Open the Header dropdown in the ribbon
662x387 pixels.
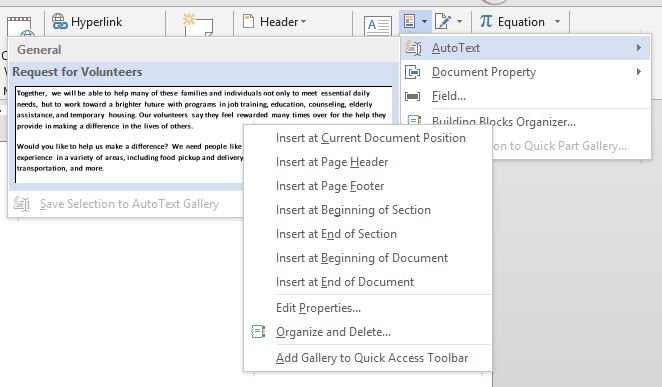[x=275, y=22]
